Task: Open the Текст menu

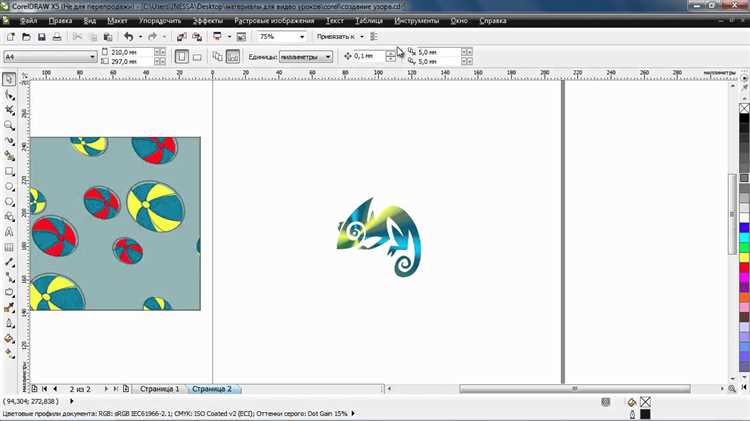Action: click(334, 21)
